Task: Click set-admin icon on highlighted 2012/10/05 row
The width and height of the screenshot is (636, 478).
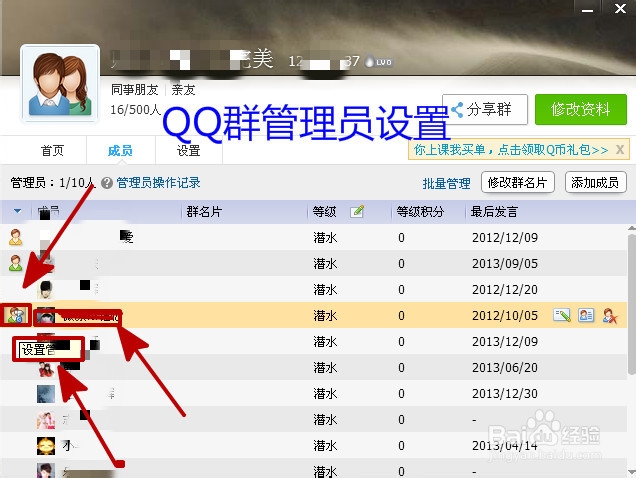Action: point(16,315)
